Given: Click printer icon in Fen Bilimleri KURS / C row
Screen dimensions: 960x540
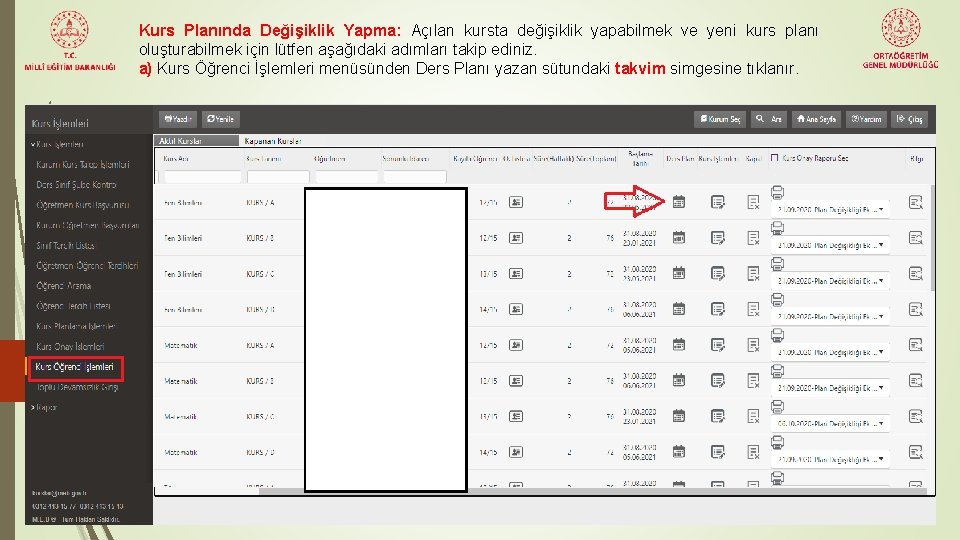Looking at the screenshot, I should [x=778, y=264].
